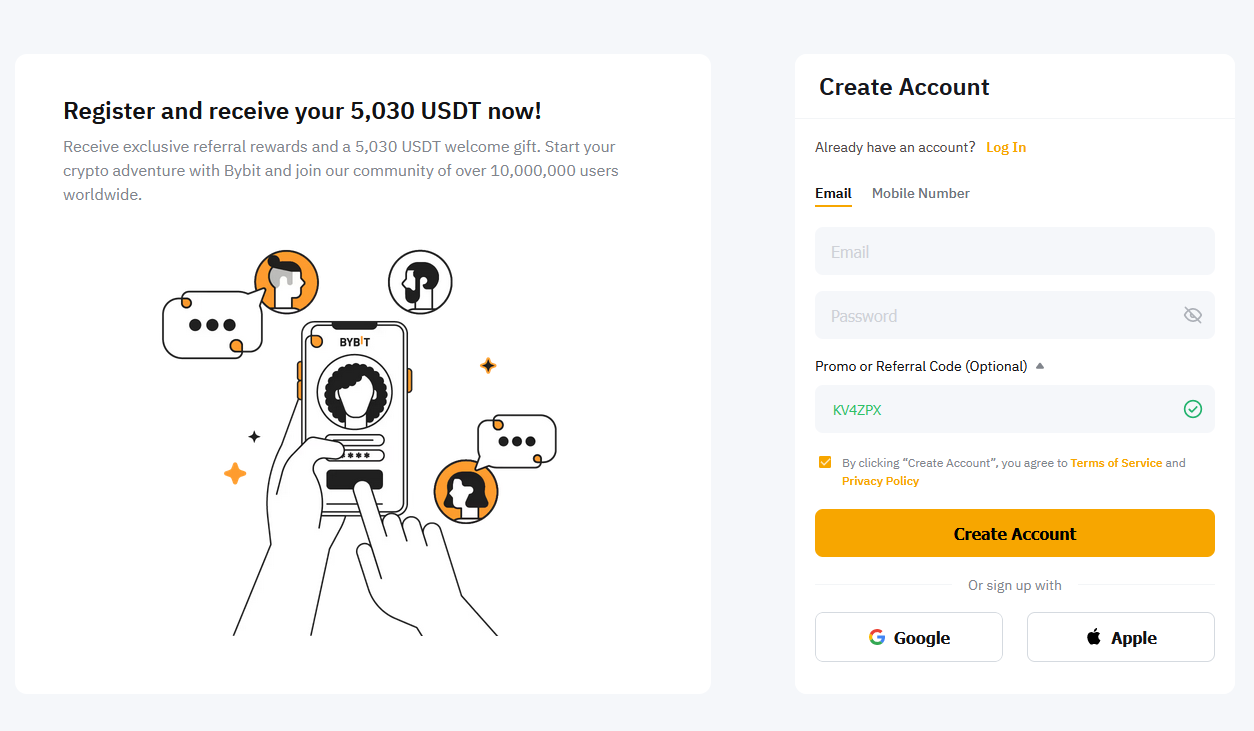Click the speech bubble with three dots on left
The image size is (1254, 731).
(212, 324)
